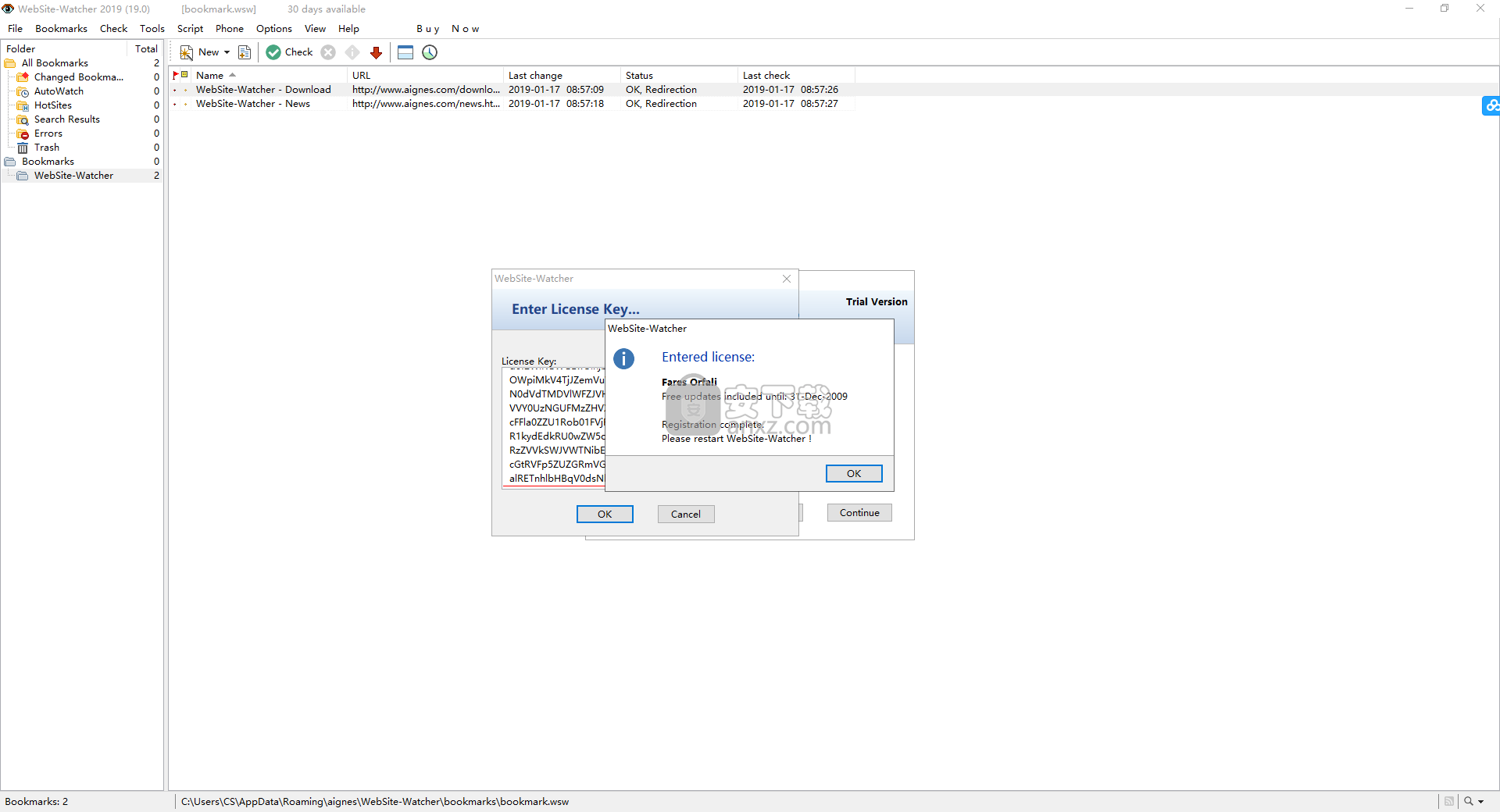Click the New bookmark wizard icon
The height and width of the screenshot is (812, 1500).
187,52
